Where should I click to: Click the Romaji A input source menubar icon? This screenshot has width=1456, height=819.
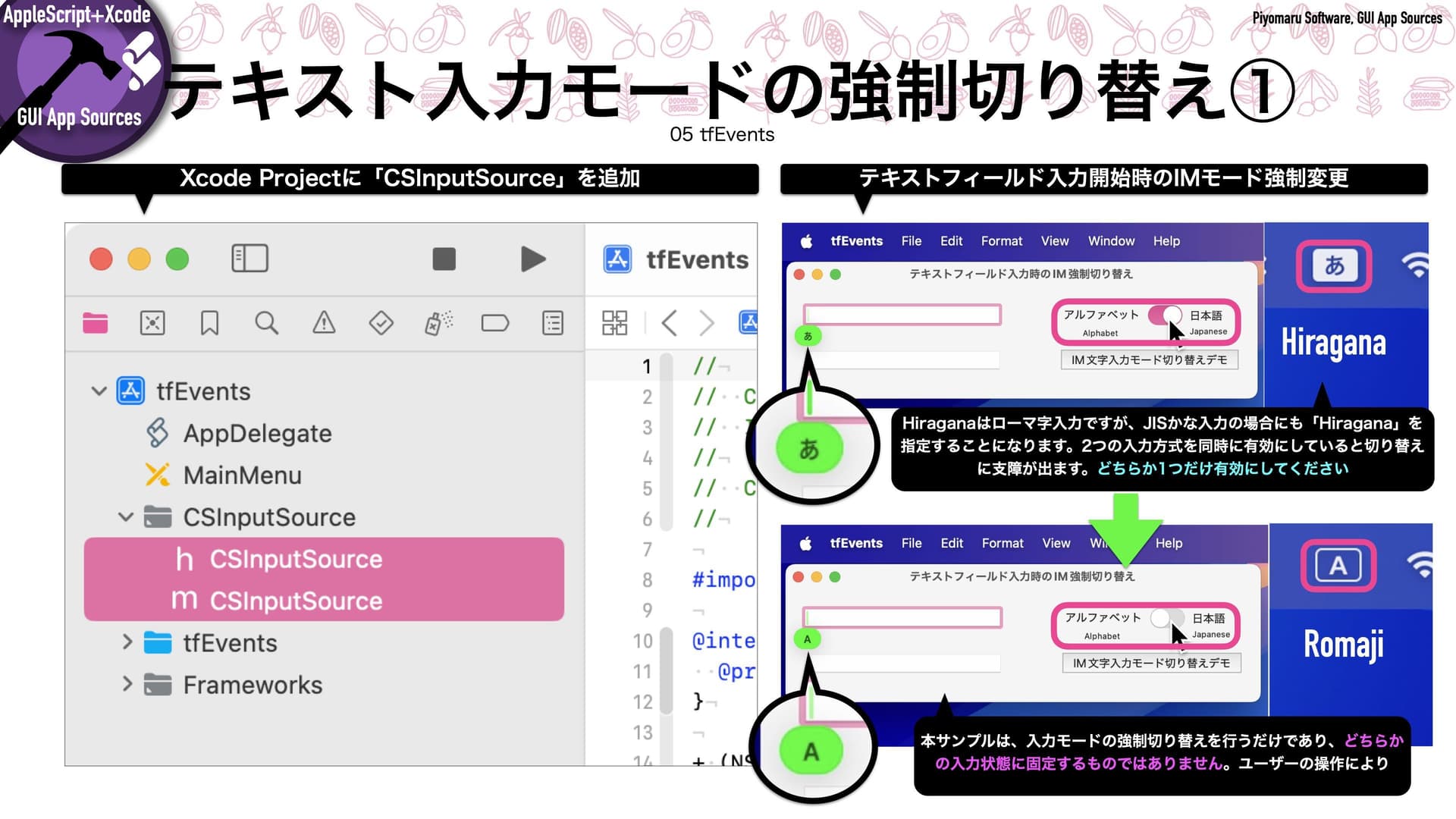(x=1338, y=566)
